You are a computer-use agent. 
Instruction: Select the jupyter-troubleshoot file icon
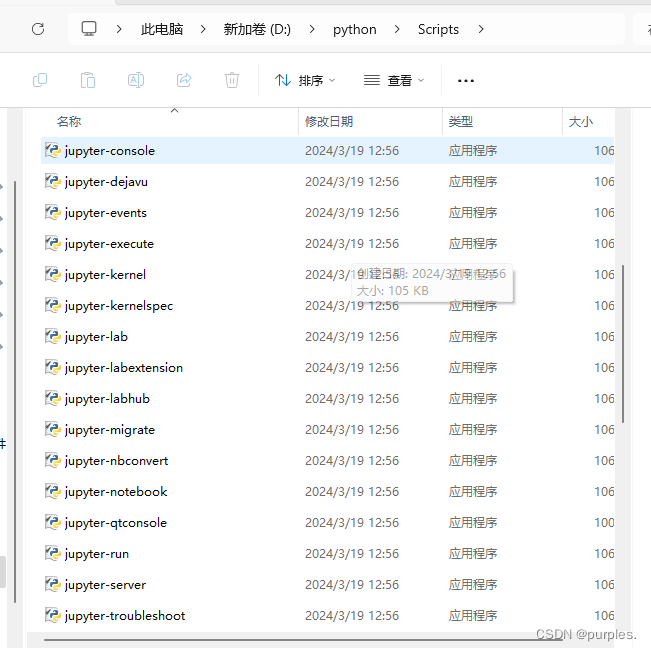coord(53,615)
